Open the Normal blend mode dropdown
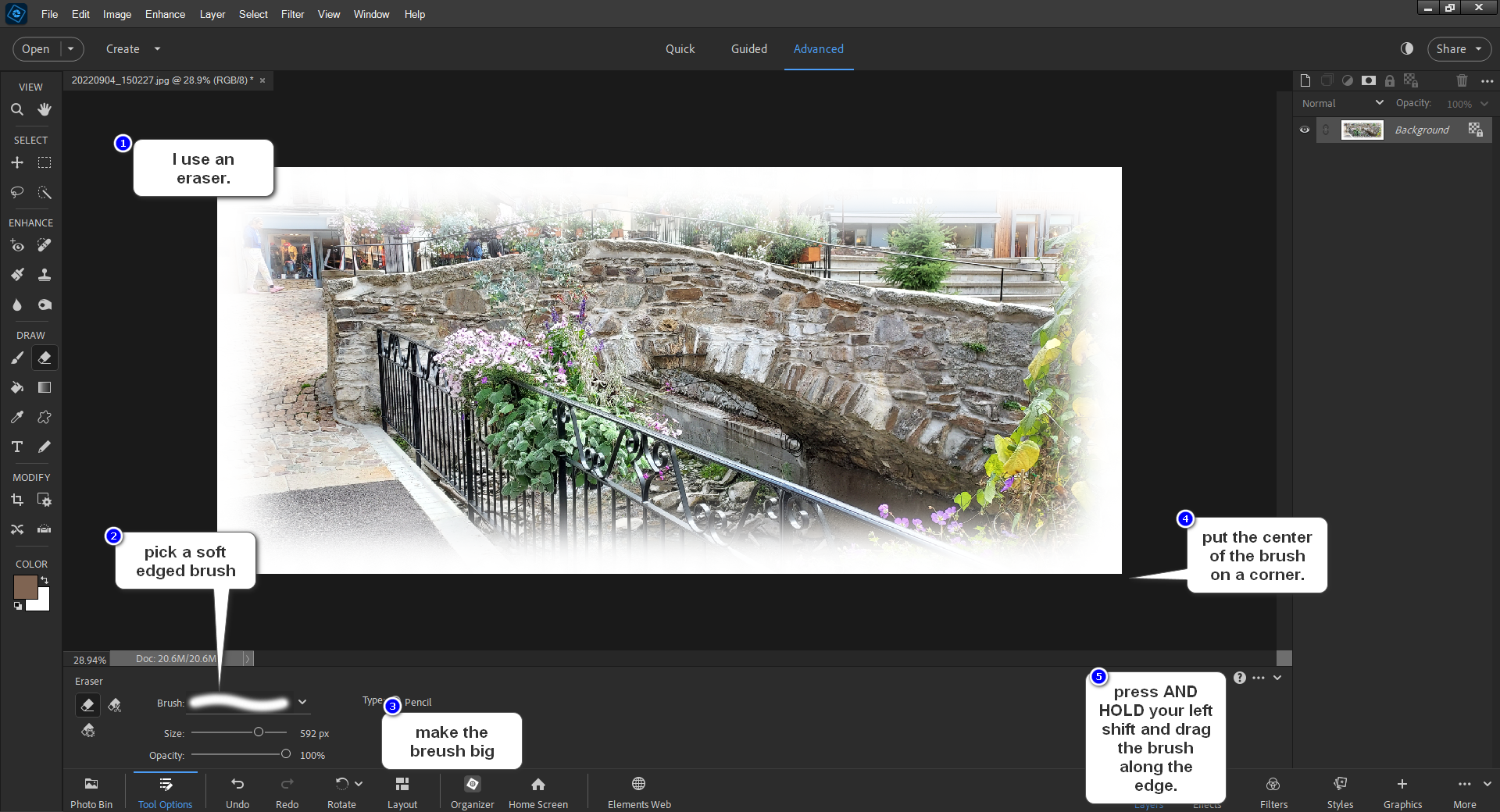 [1341, 102]
